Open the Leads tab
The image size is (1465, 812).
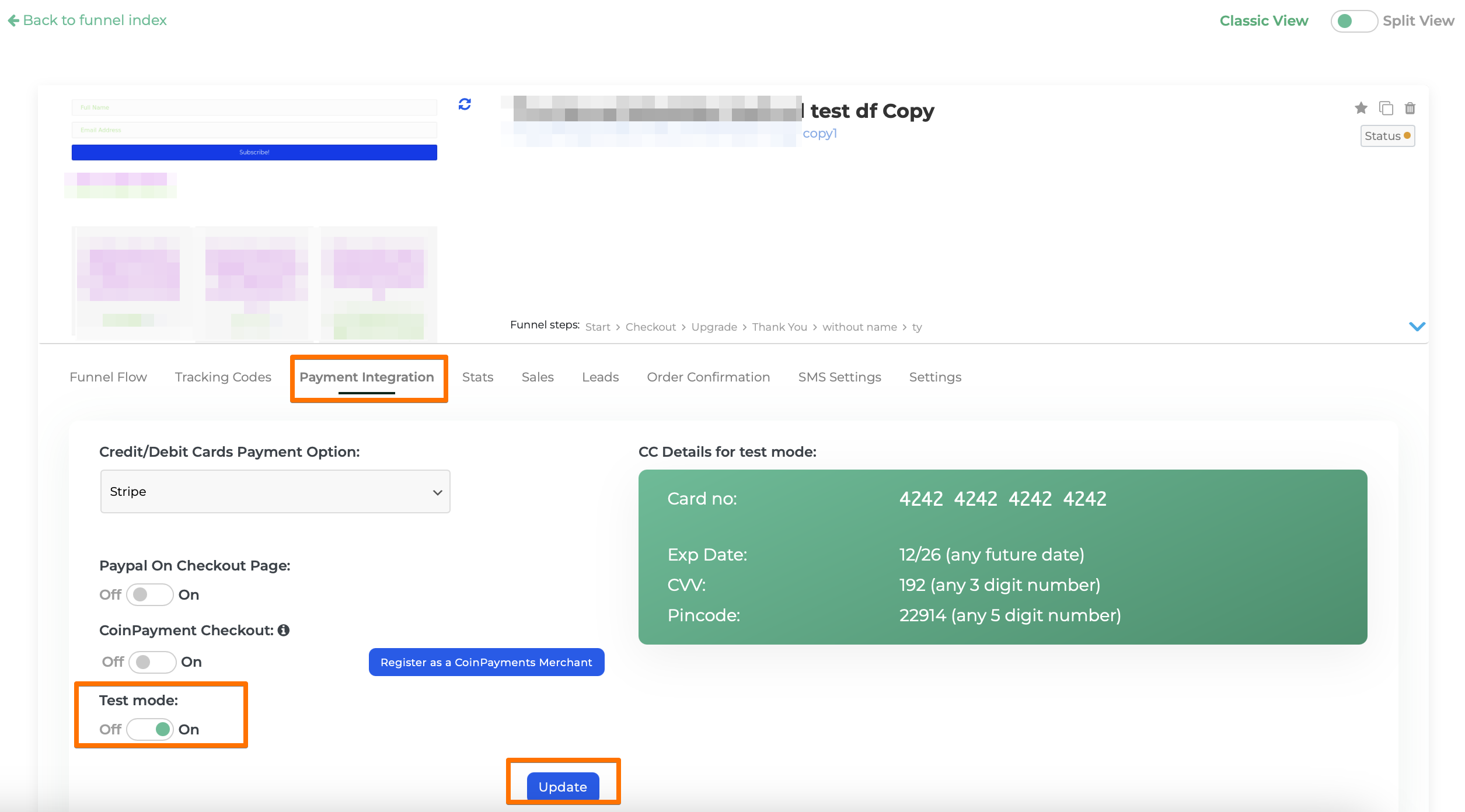point(600,377)
